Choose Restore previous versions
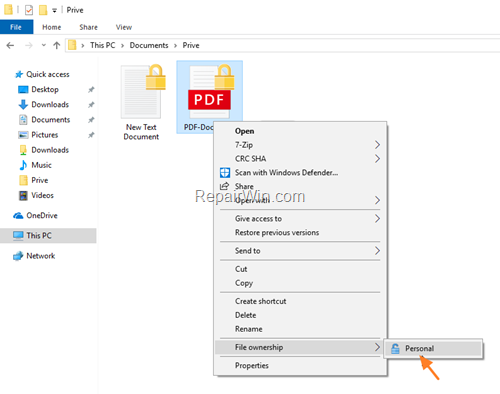The height and width of the screenshot is (394, 500). (x=277, y=232)
